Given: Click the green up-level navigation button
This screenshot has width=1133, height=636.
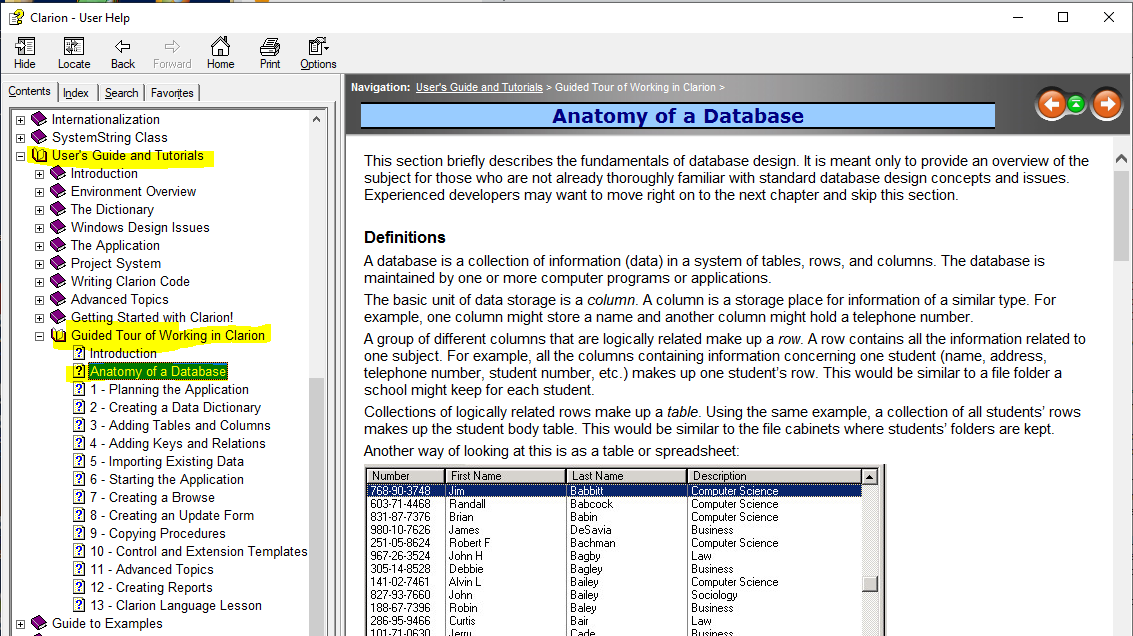Looking at the screenshot, I should click(x=1076, y=104).
